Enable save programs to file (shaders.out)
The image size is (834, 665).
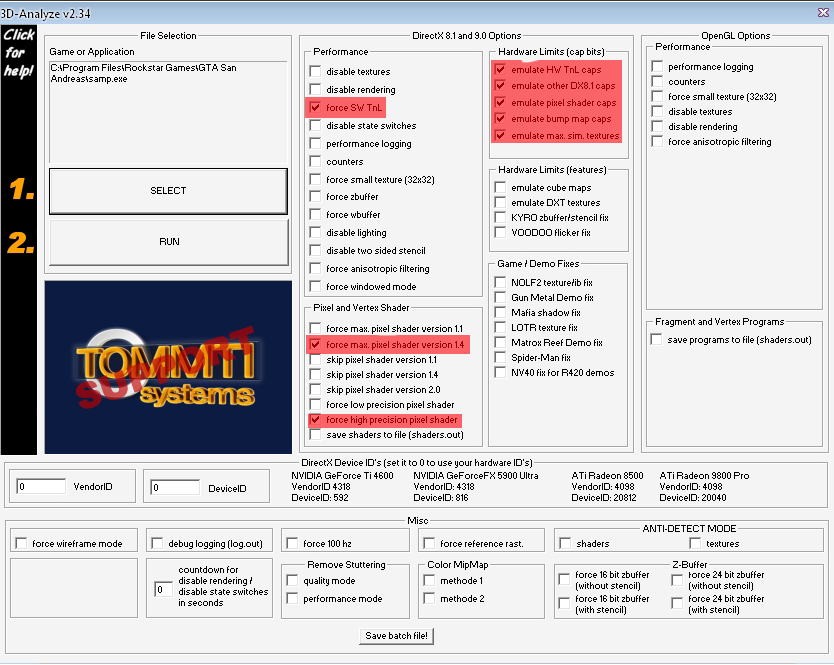(657, 340)
